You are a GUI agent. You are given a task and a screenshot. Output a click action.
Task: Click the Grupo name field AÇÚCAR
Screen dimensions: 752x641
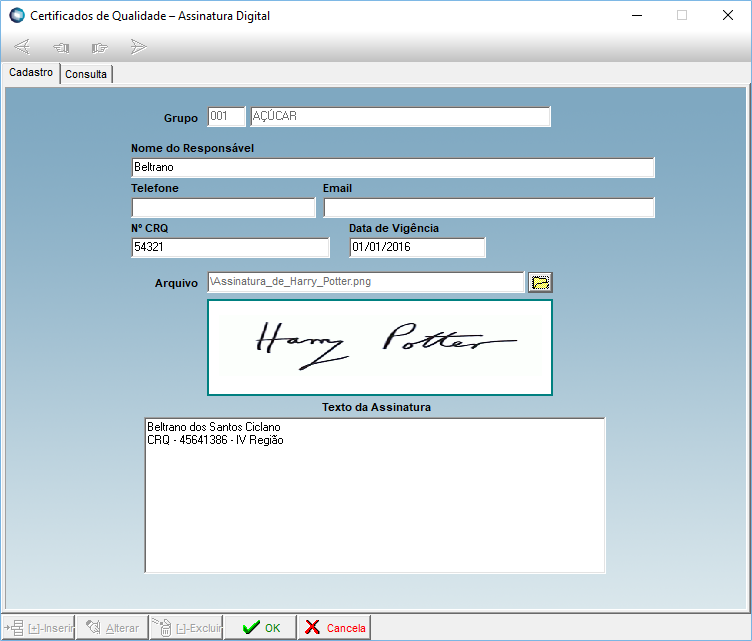pos(400,117)
